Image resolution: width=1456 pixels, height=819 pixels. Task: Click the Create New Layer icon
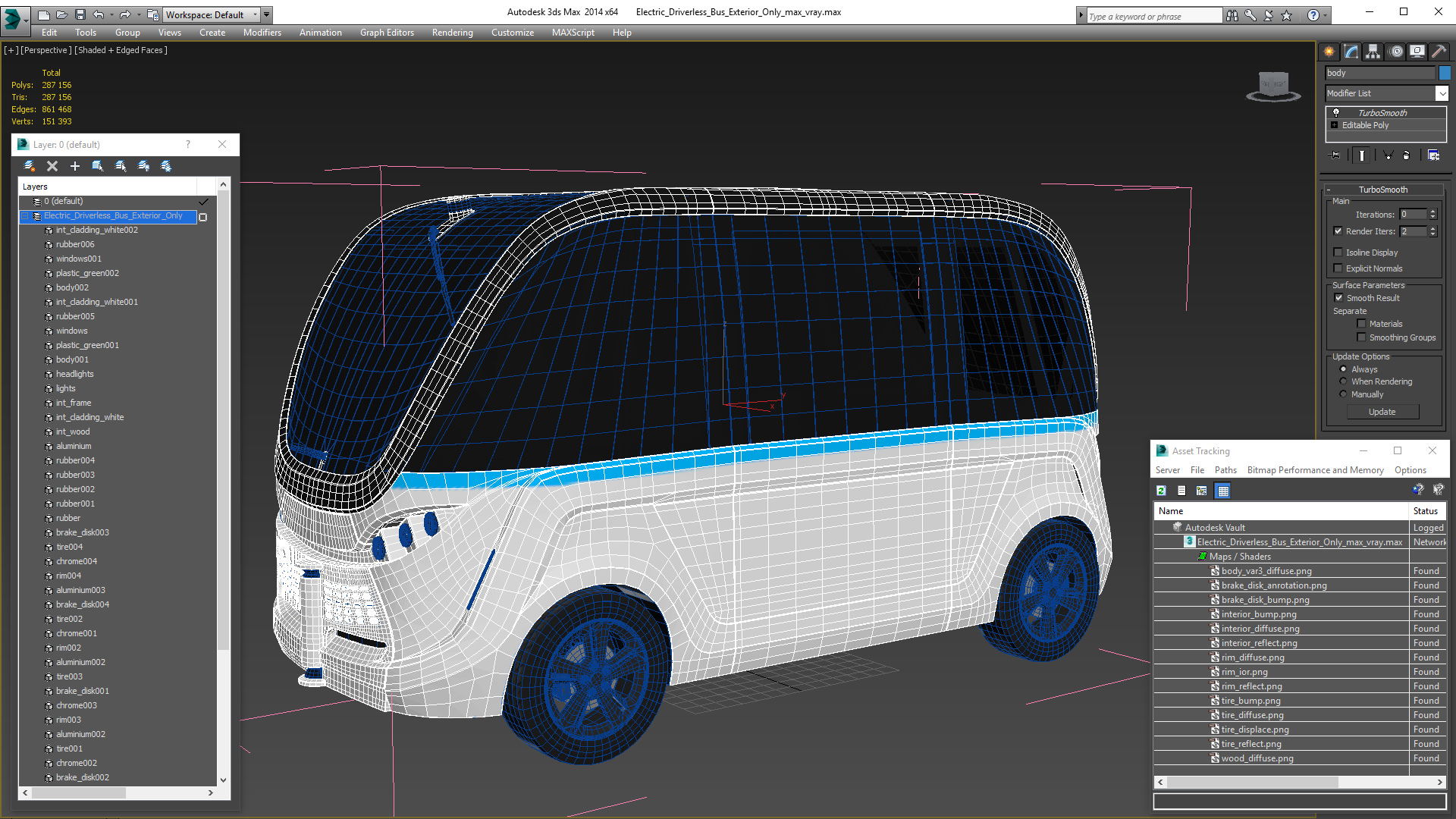point(30,166)
